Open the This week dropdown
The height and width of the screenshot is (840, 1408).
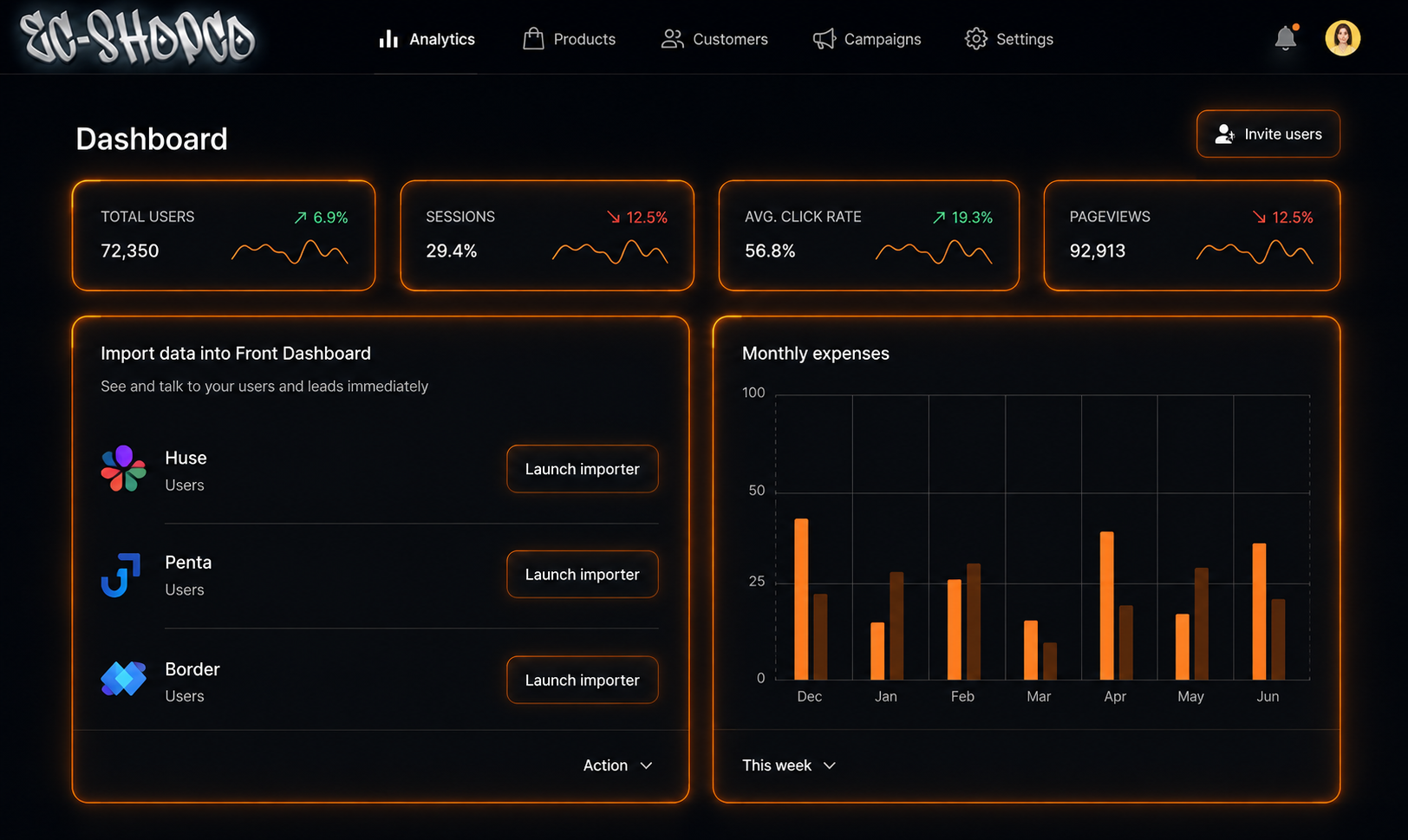coord(789,765)
